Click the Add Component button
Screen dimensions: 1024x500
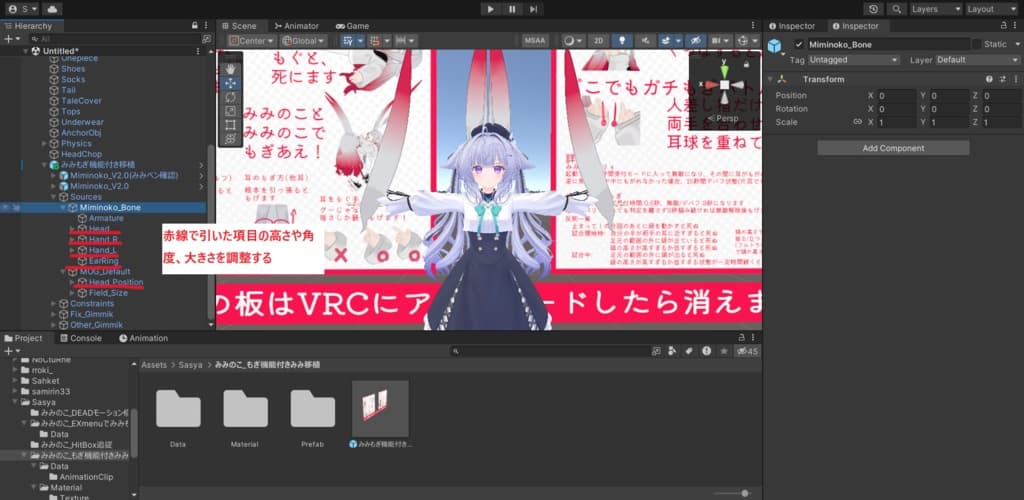point(893,148)
